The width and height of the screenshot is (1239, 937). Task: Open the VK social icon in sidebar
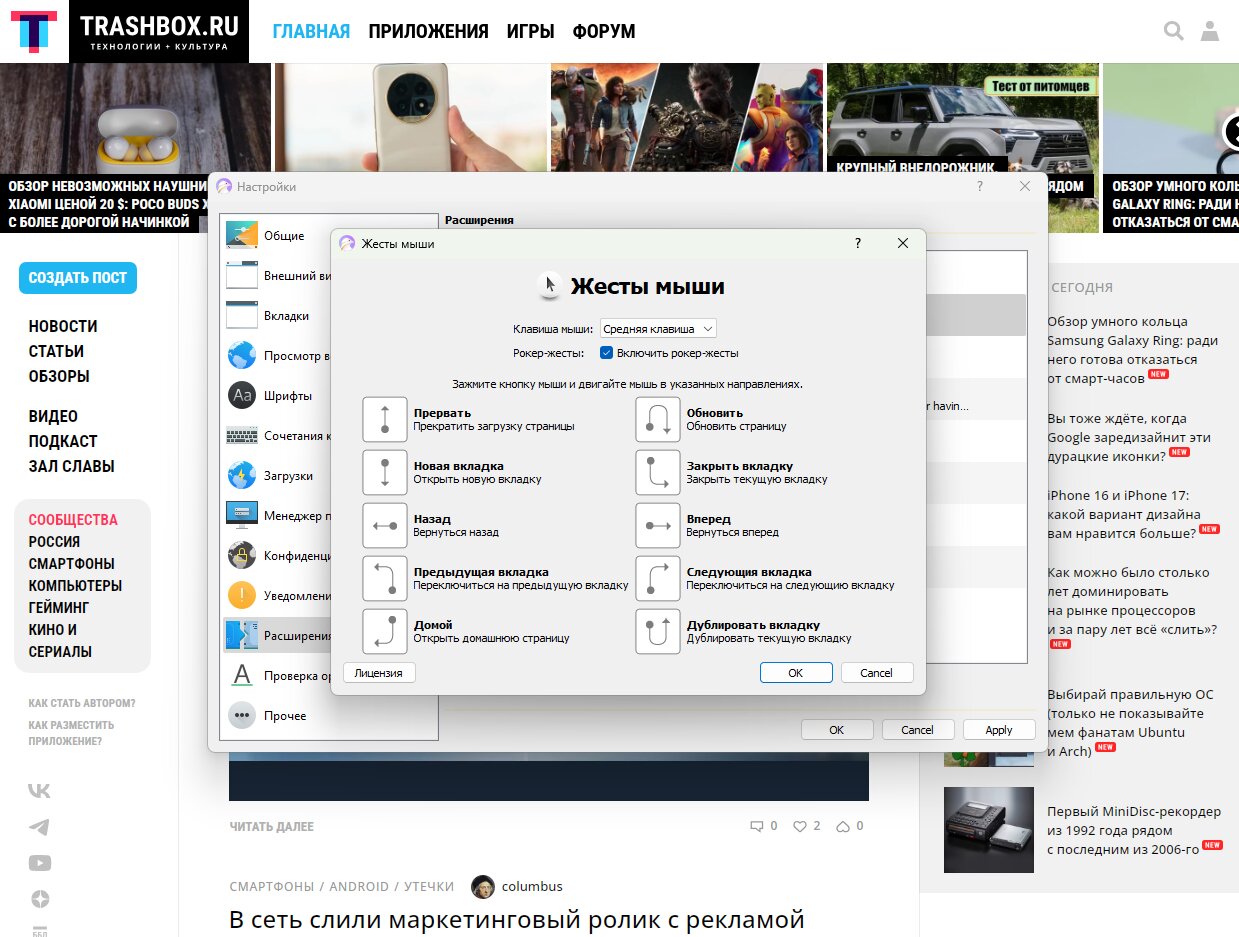click(x=39, y=791)
